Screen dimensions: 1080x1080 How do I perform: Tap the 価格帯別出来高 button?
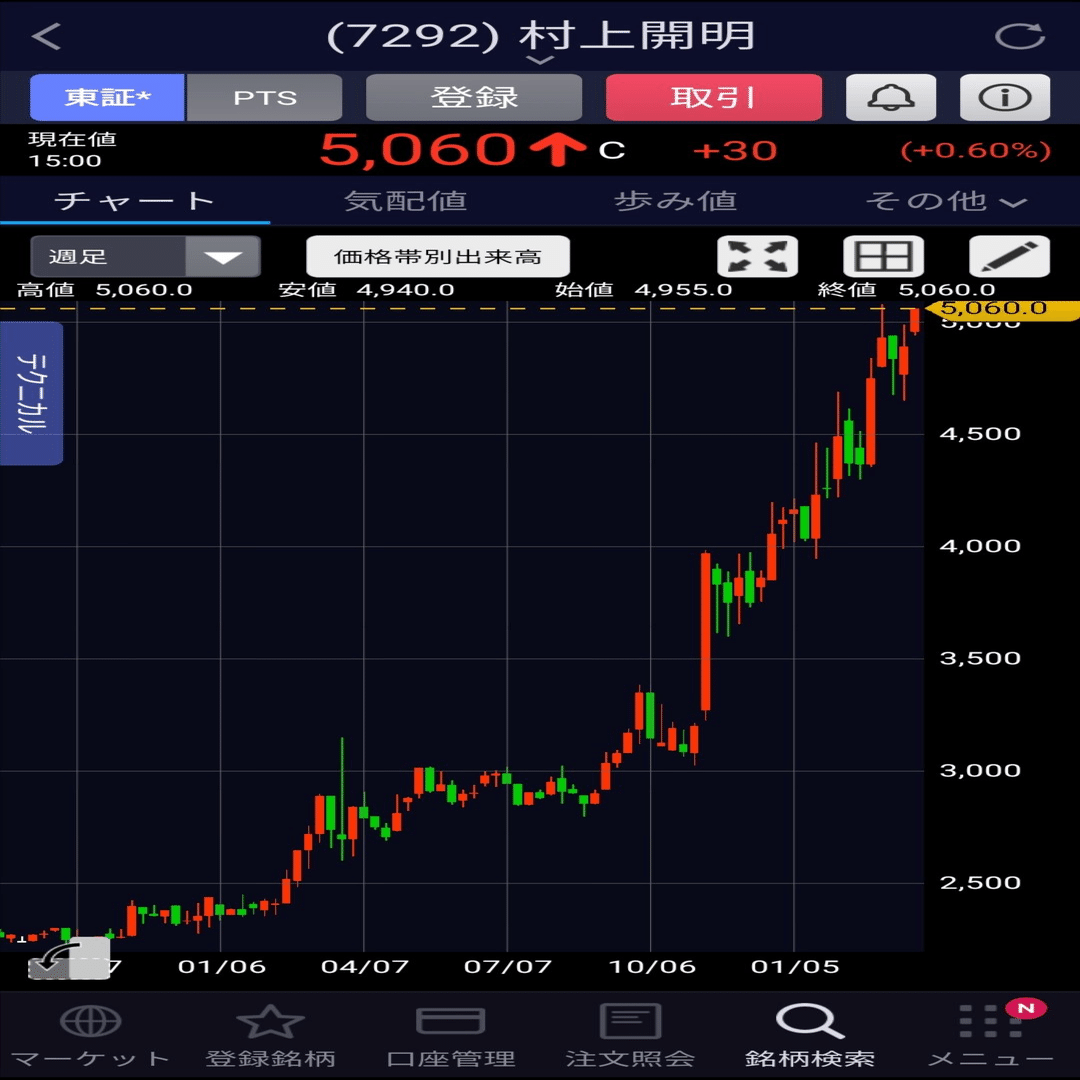coord(438,256)
